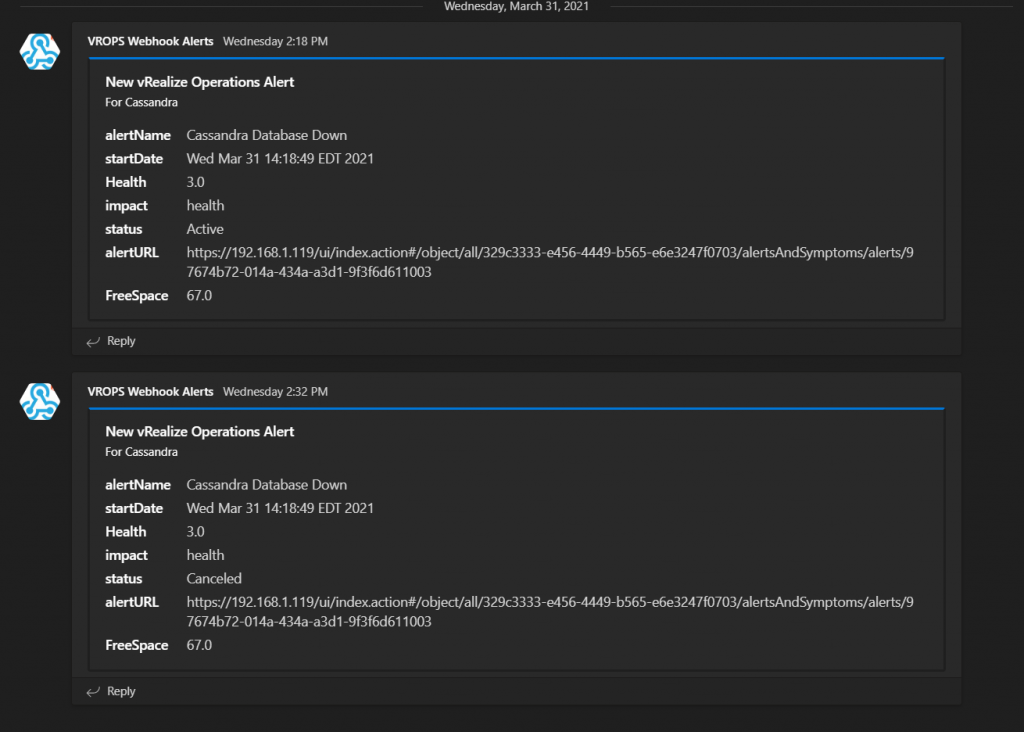Click the card title in the 2:18 PM message
Screen dimensions: 1024x732
click(x=200, y=82)
